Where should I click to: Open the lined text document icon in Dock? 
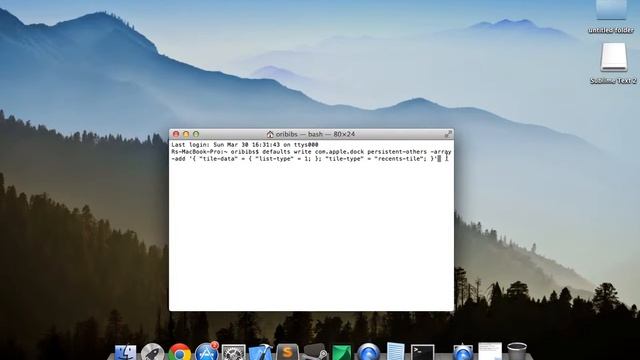tap(395, 352)
